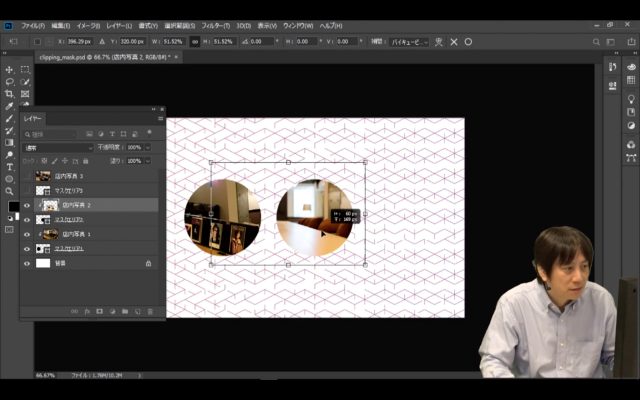Hide the 店内写真 2 layer
Image resolution: width=640 pixels, height=400 pixels.
[27, 205]
